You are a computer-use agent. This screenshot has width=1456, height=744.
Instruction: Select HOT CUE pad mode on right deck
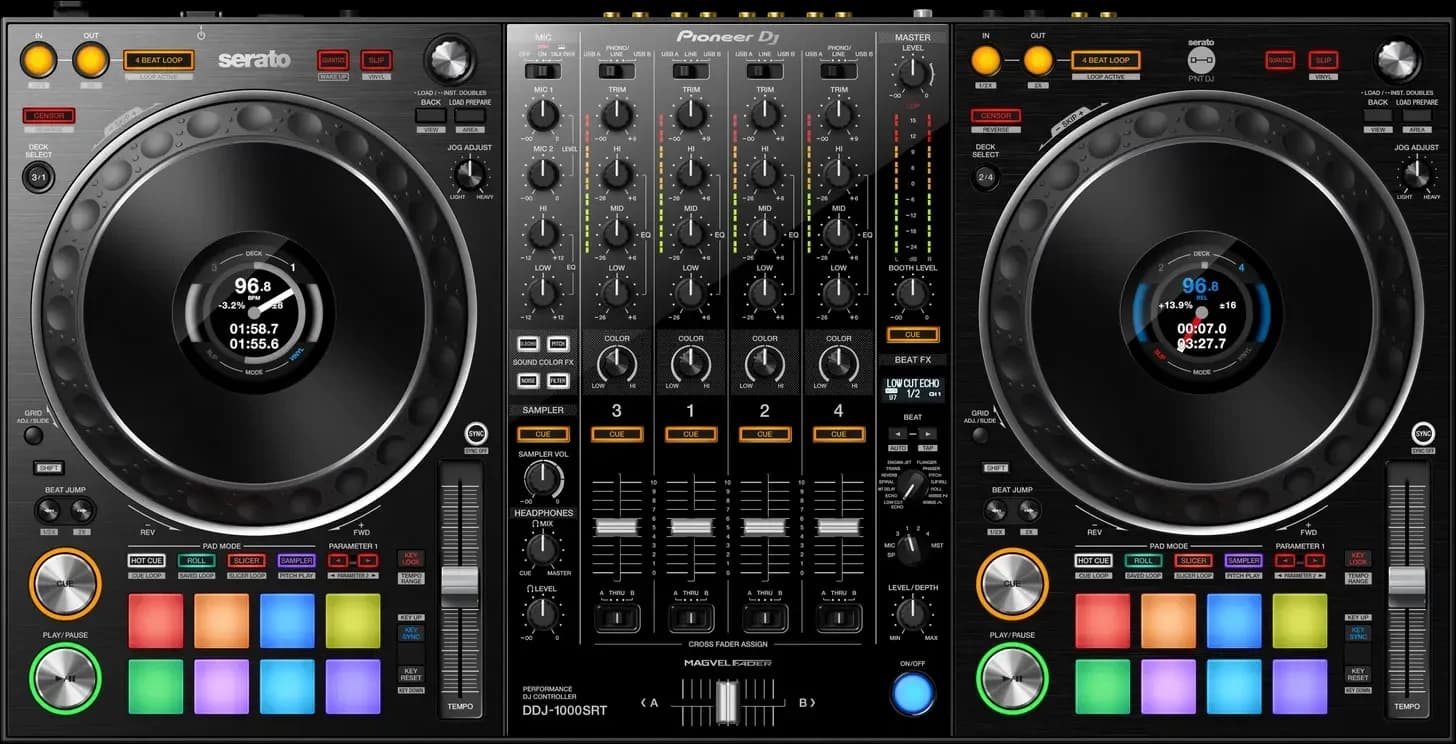tap(1094, 561)
